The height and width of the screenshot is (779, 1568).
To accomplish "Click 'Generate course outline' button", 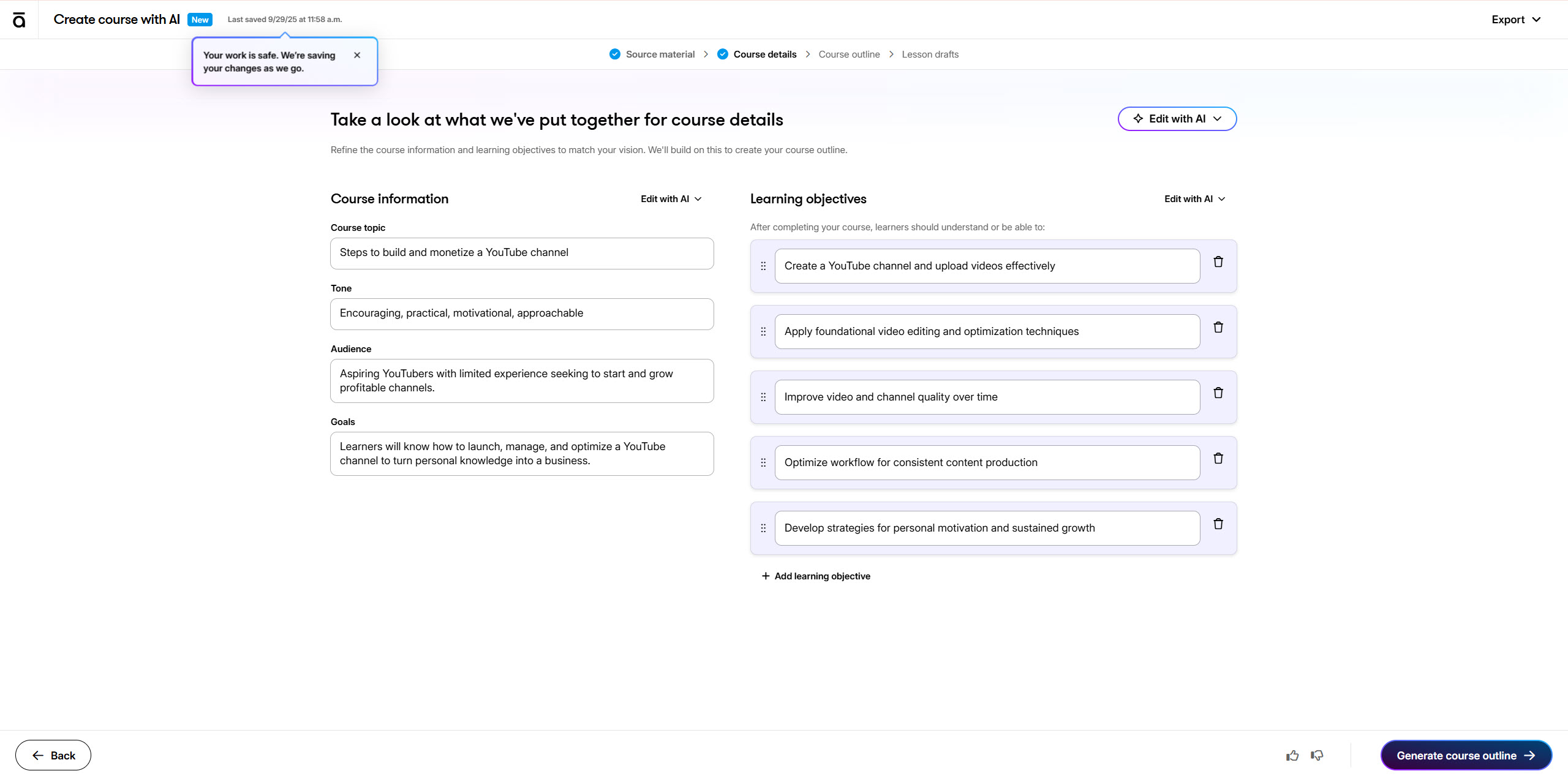I will pyautogui.click(x=1466, y=756).
